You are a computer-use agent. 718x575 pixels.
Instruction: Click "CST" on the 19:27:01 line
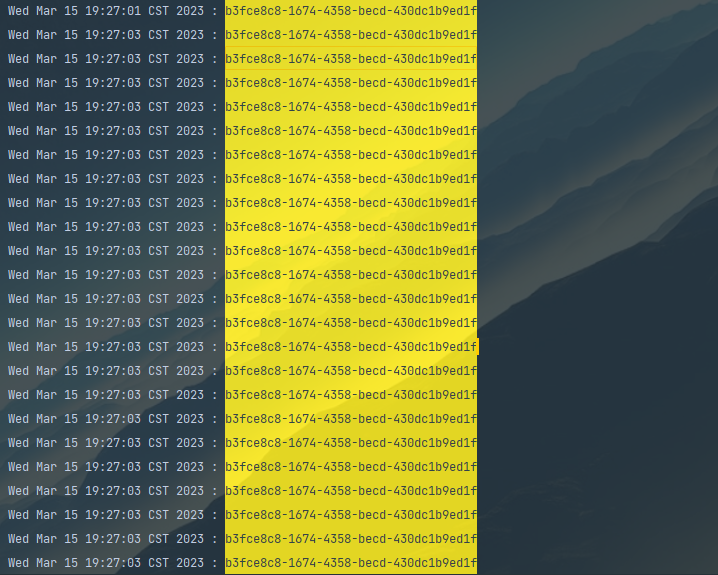tap(158, 11)
